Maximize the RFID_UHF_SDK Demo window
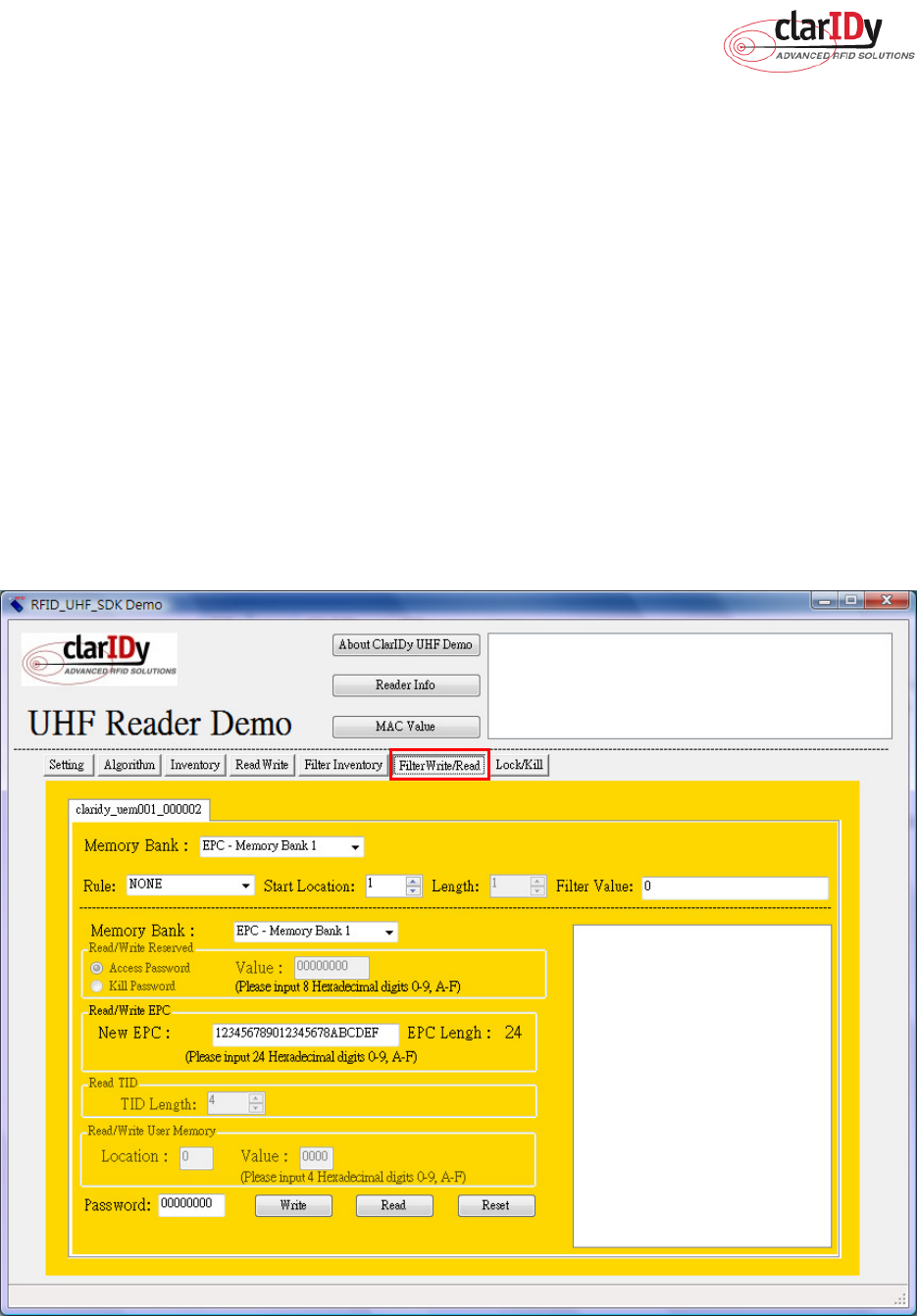Viewport: 918px width, 1316px height. pyautogui.click(x=851, y=599)
